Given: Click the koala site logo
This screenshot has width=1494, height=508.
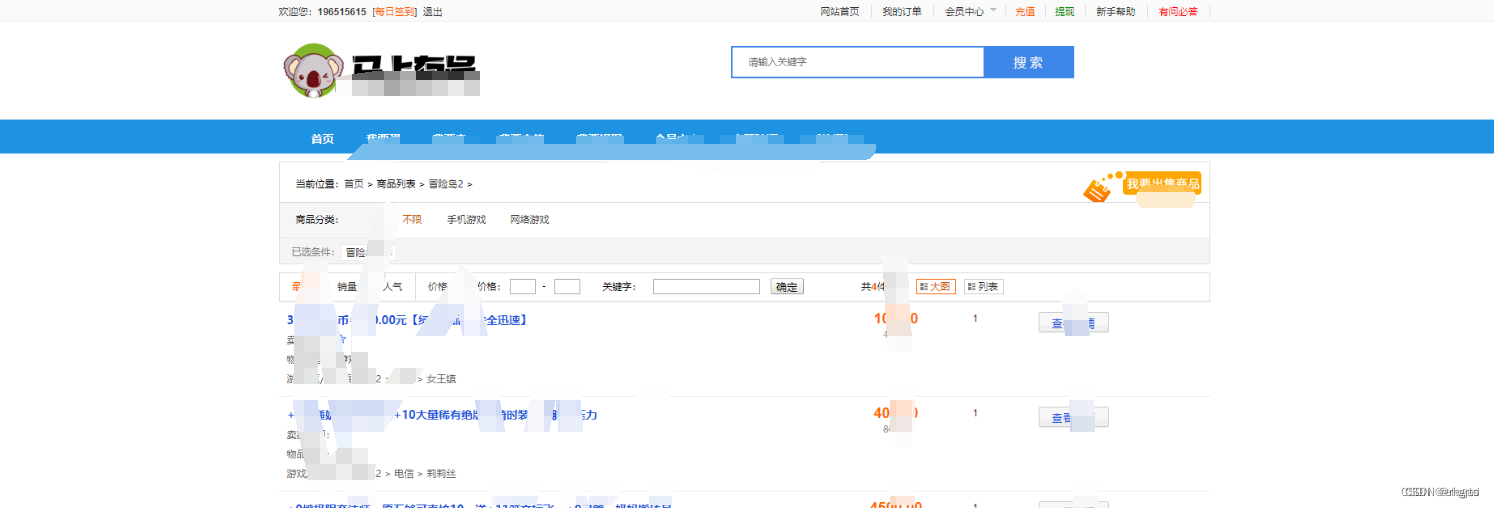Looking at the screenshot, I should point(380,70).
